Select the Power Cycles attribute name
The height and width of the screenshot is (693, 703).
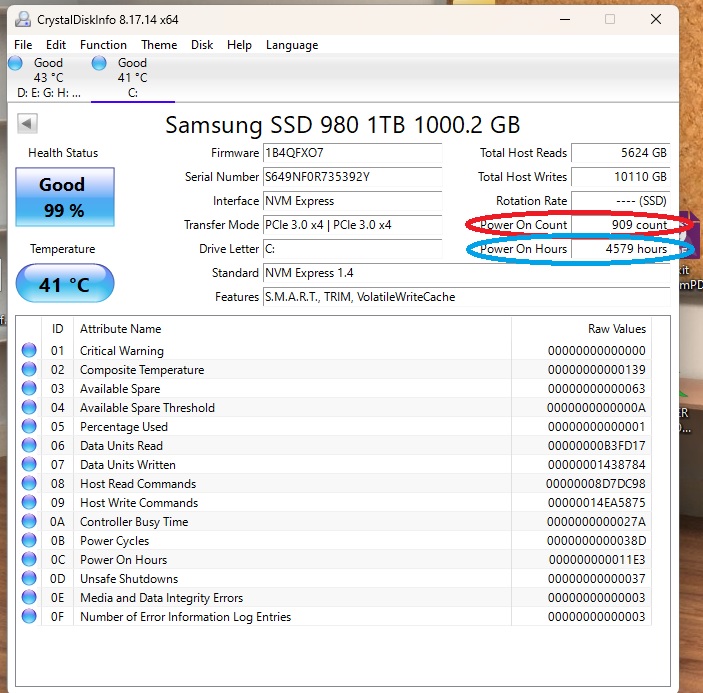coord(114,541)
